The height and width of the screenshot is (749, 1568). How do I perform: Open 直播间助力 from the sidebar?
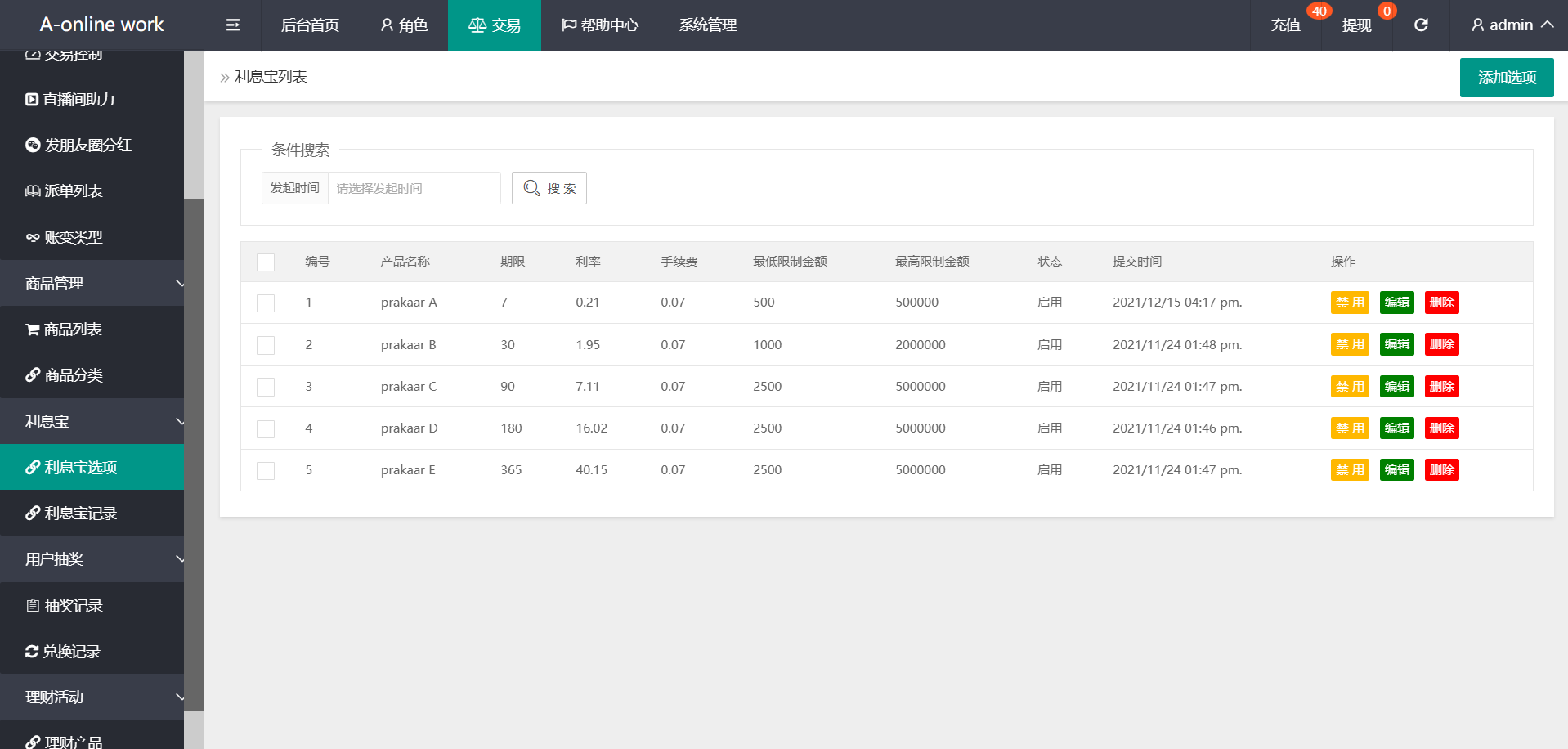(78, 100)
